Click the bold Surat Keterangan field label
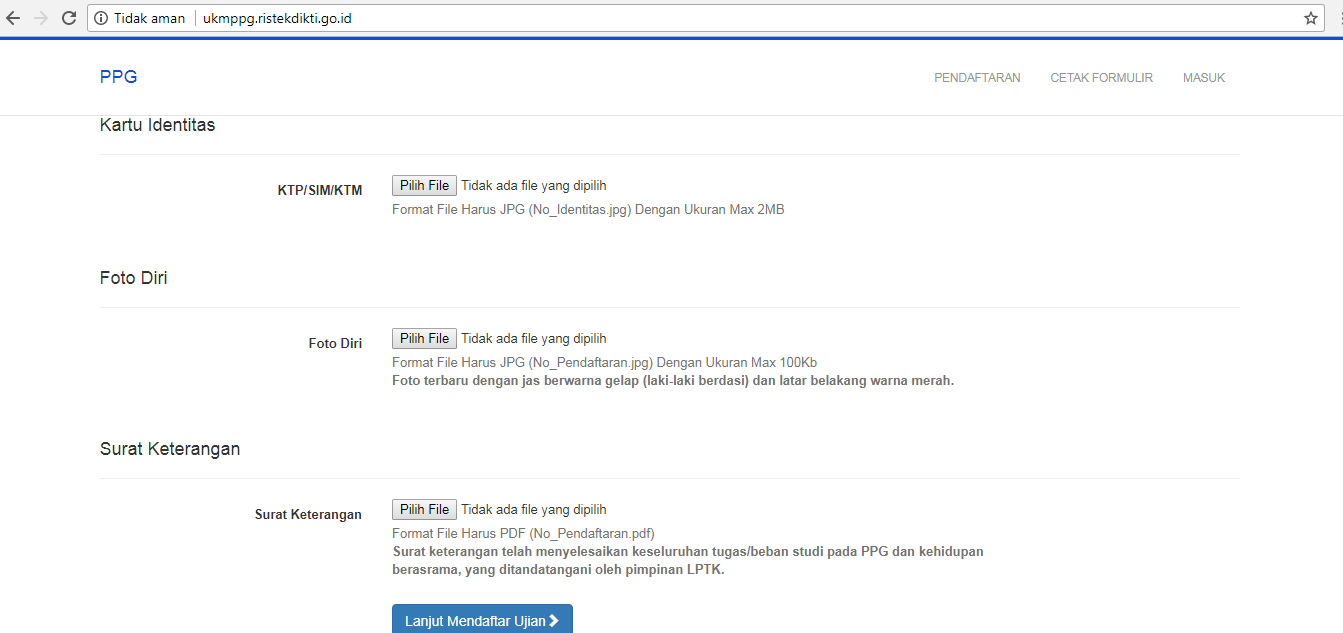The height and width of the screenshot is (633, 1343). coord(308,514)
